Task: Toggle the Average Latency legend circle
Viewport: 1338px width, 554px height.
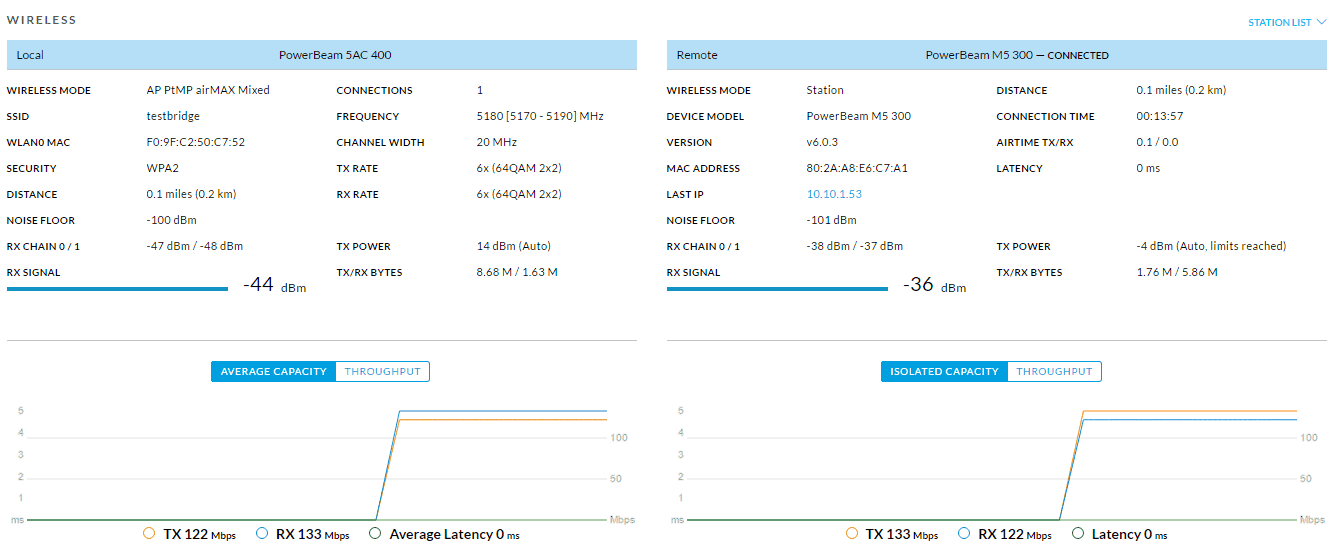Action: point(375,534)
